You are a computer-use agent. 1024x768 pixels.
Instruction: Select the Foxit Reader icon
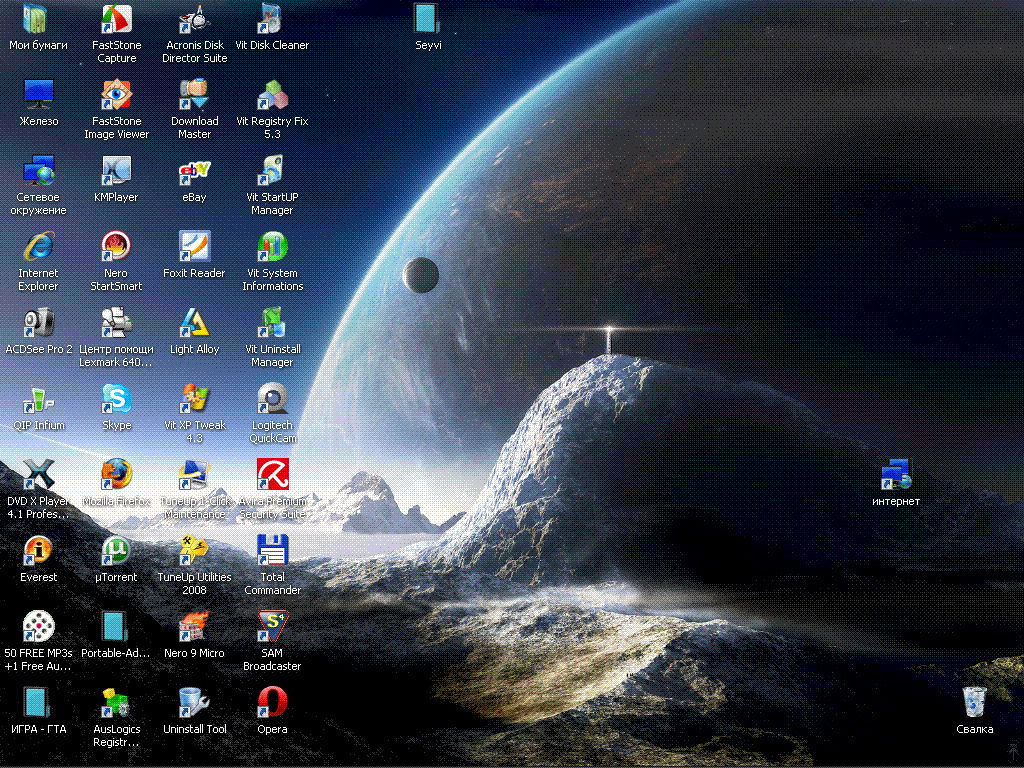point(194,246)
